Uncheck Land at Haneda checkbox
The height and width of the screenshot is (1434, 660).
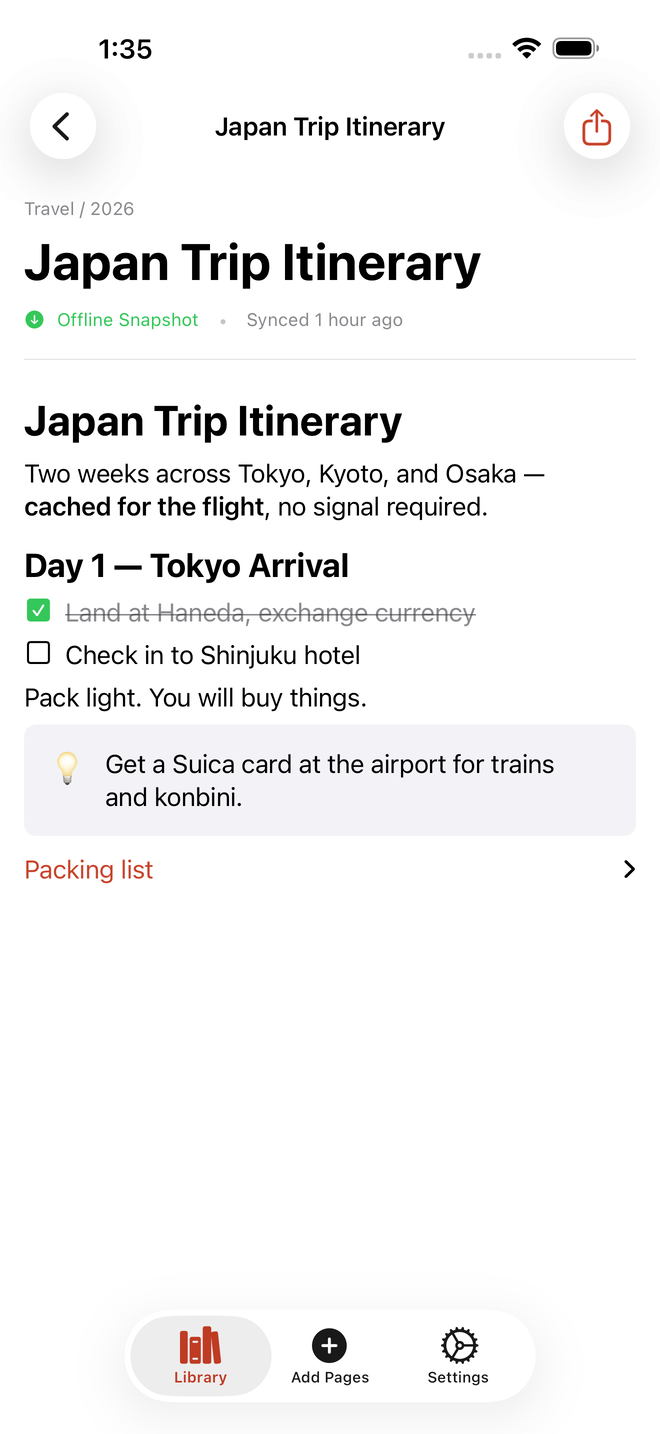(x=38, y=610)
